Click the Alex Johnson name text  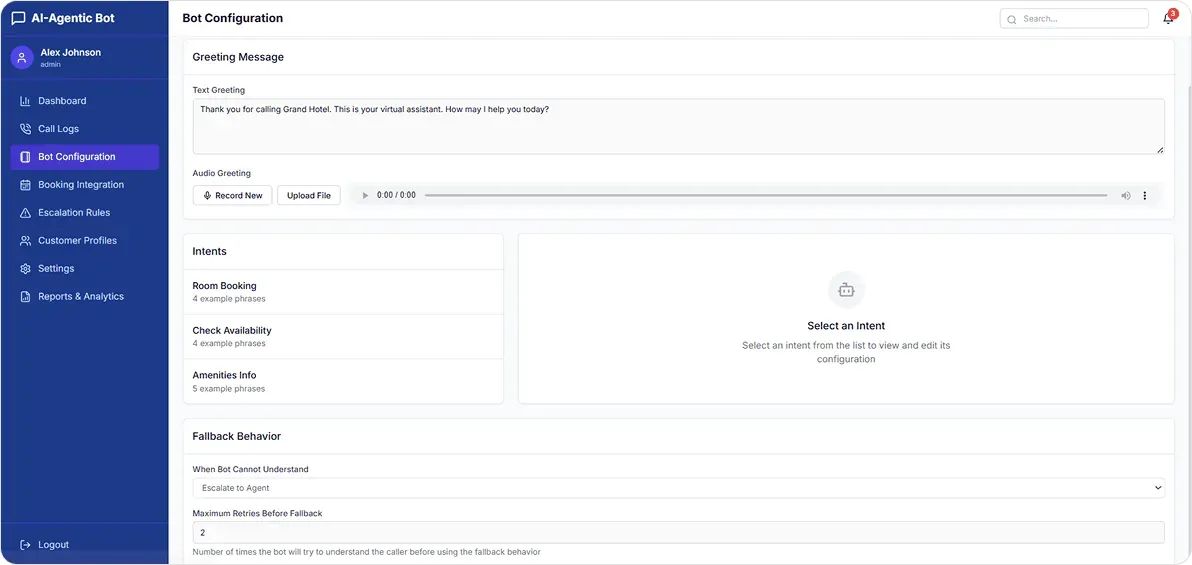click(x=71, y=52)
